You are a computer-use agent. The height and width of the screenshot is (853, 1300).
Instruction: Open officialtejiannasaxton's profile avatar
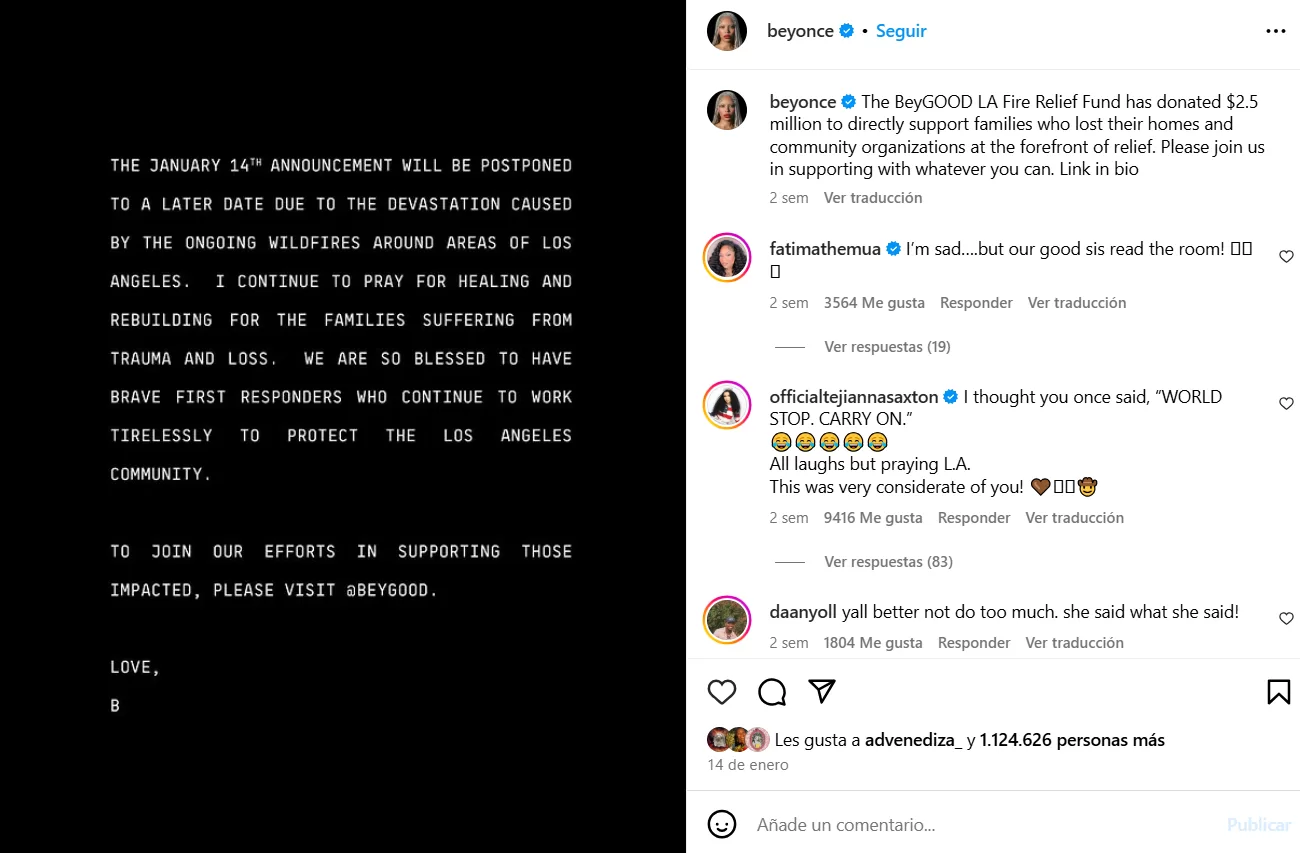point(727,405)
